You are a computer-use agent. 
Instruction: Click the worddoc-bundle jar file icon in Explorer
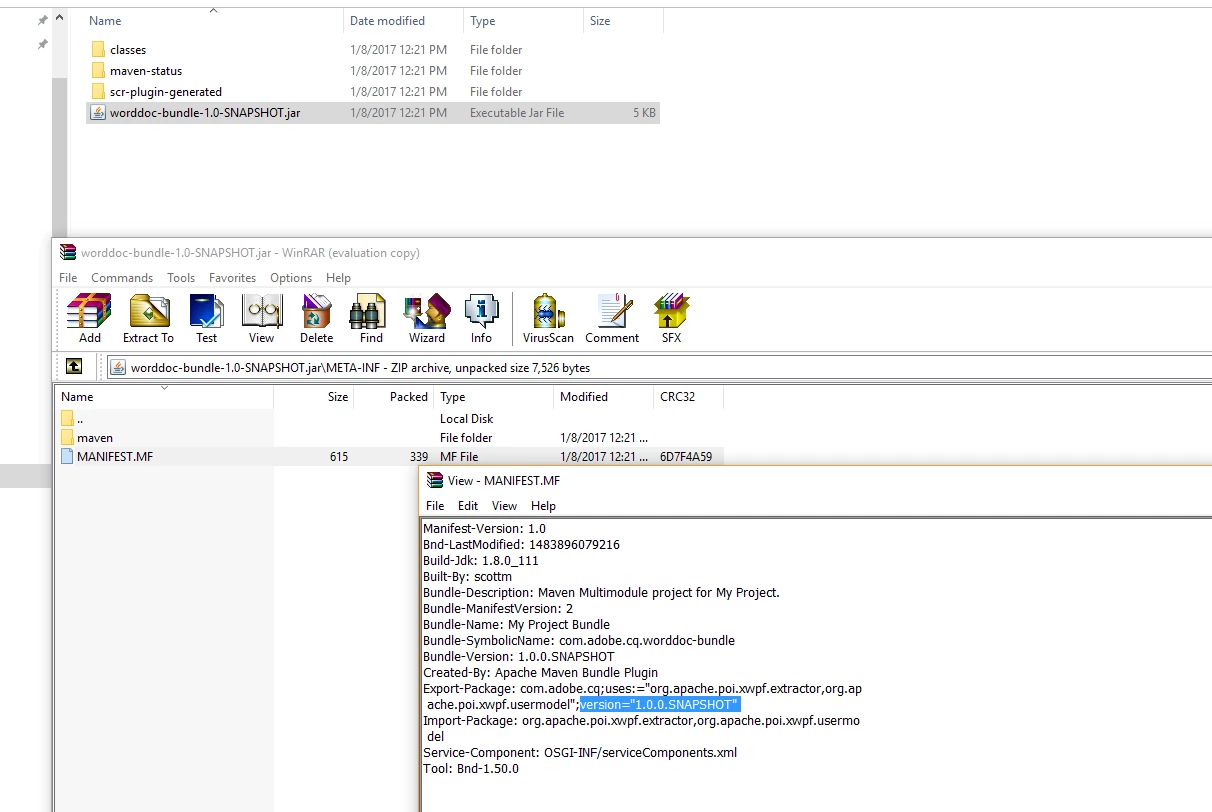point(98,112)
